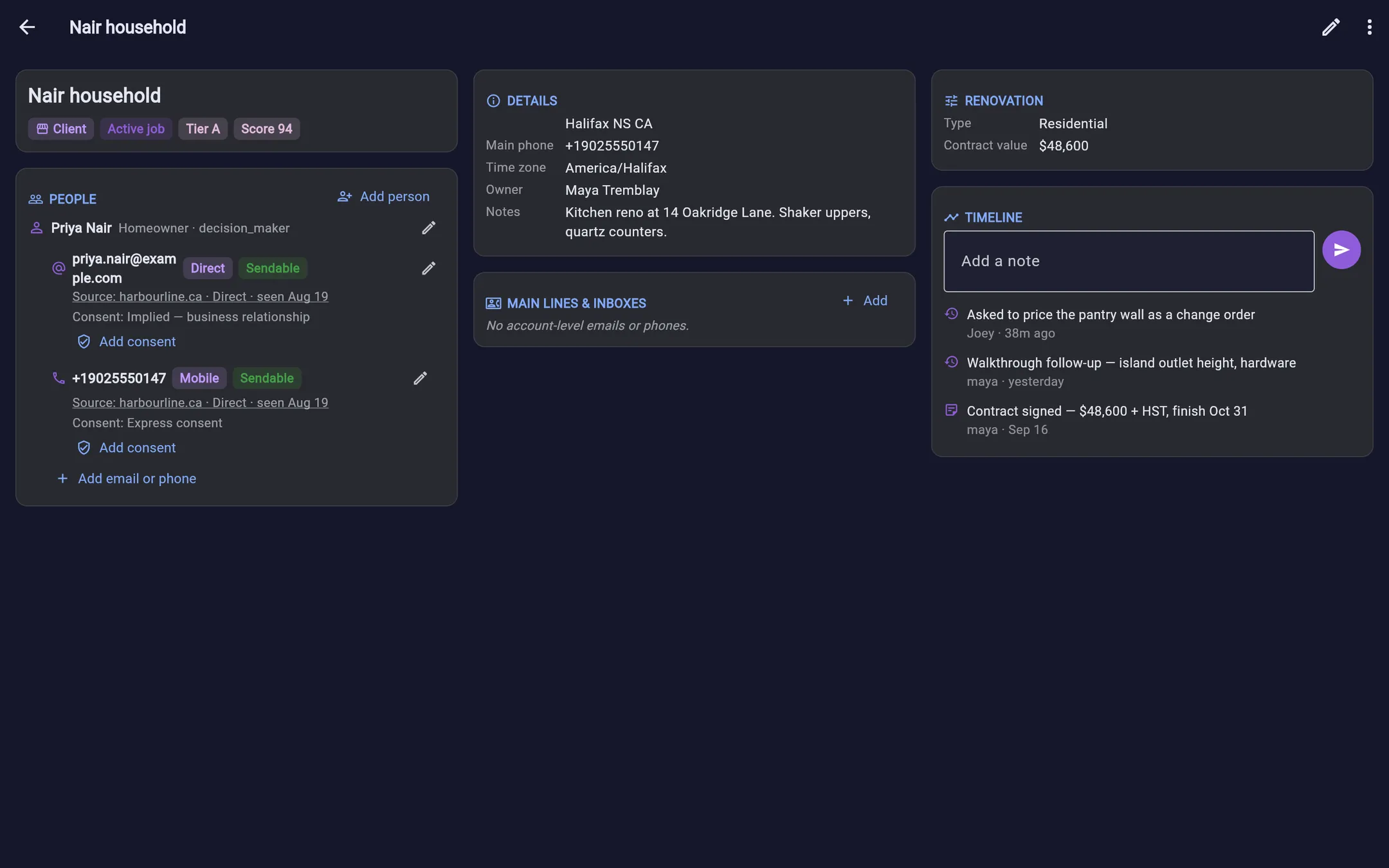
Task: Select the $48,600 contract value
Action: 1064,146
